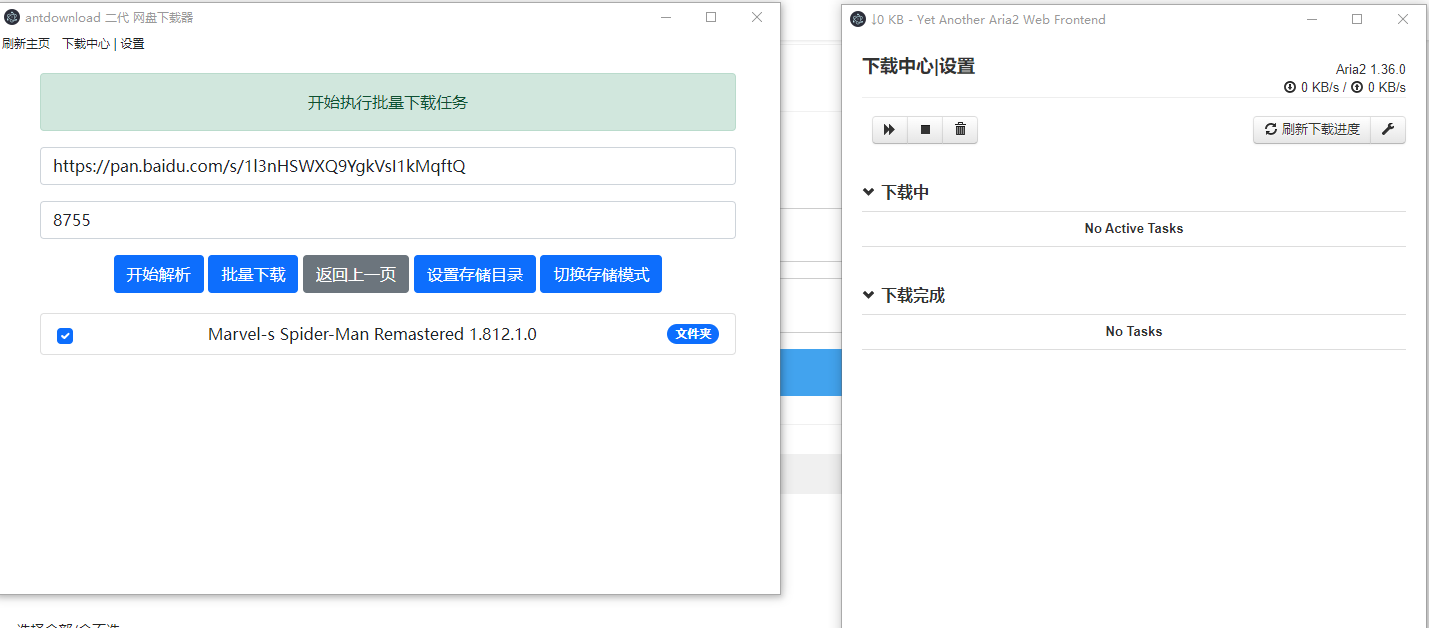Click the 文件夹 badge on the Spider-Man row

(x=693, y=334)
